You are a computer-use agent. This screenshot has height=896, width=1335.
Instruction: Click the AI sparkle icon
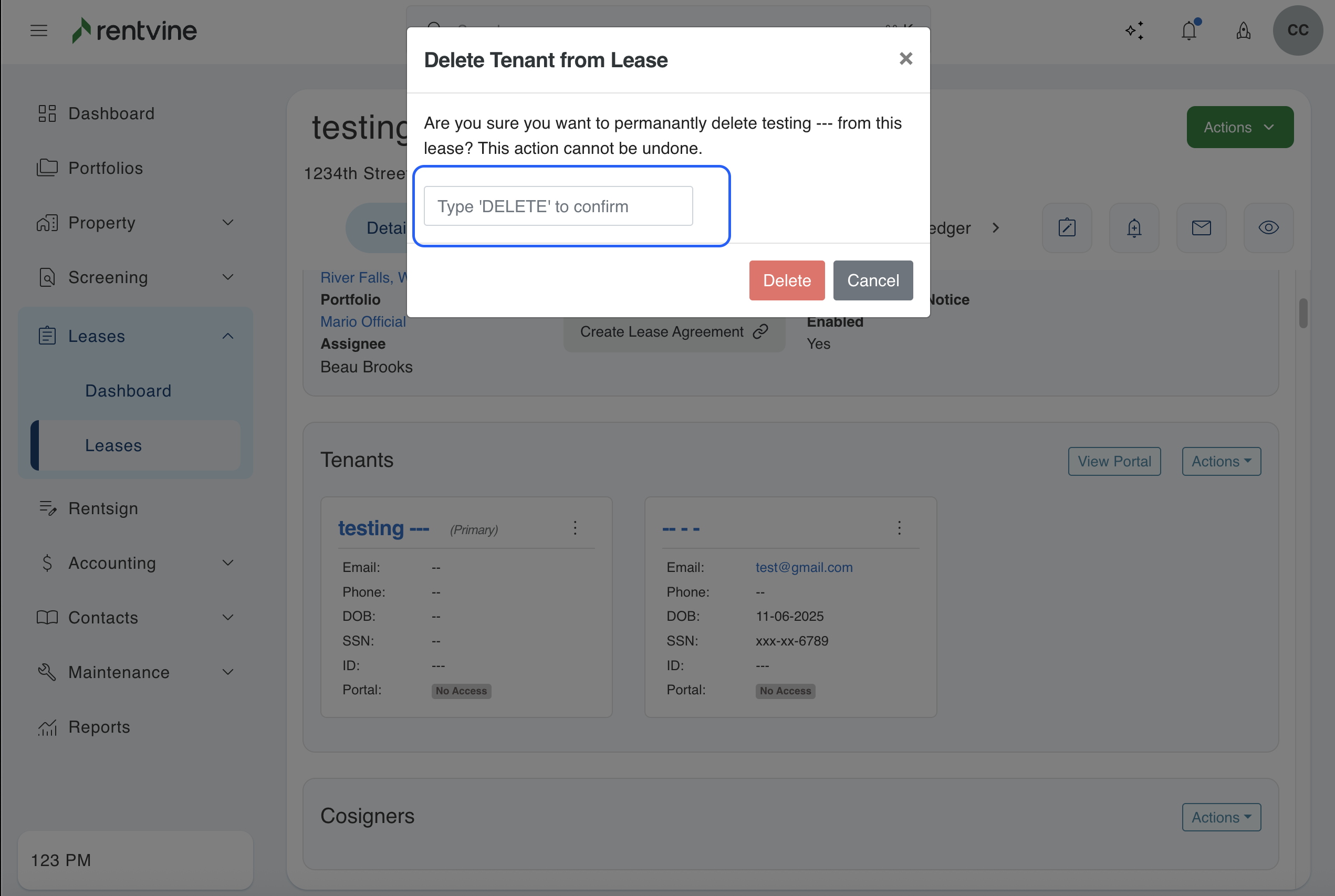(x=1134, y=30)
